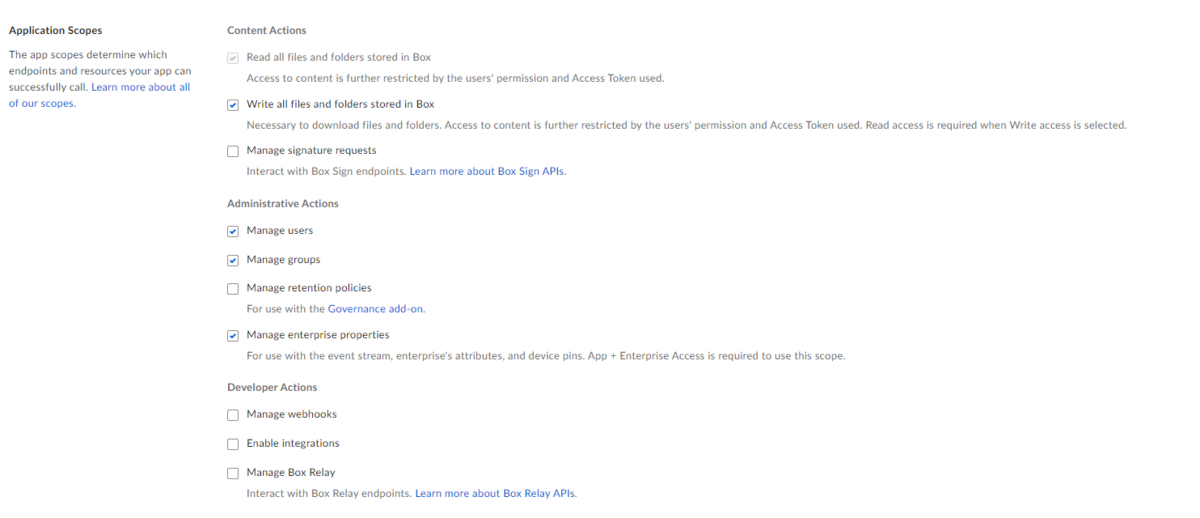Screen dimensions: 1200x518
Task: Uncheck Manage enterprise properties
Action: tap(233, 336)
